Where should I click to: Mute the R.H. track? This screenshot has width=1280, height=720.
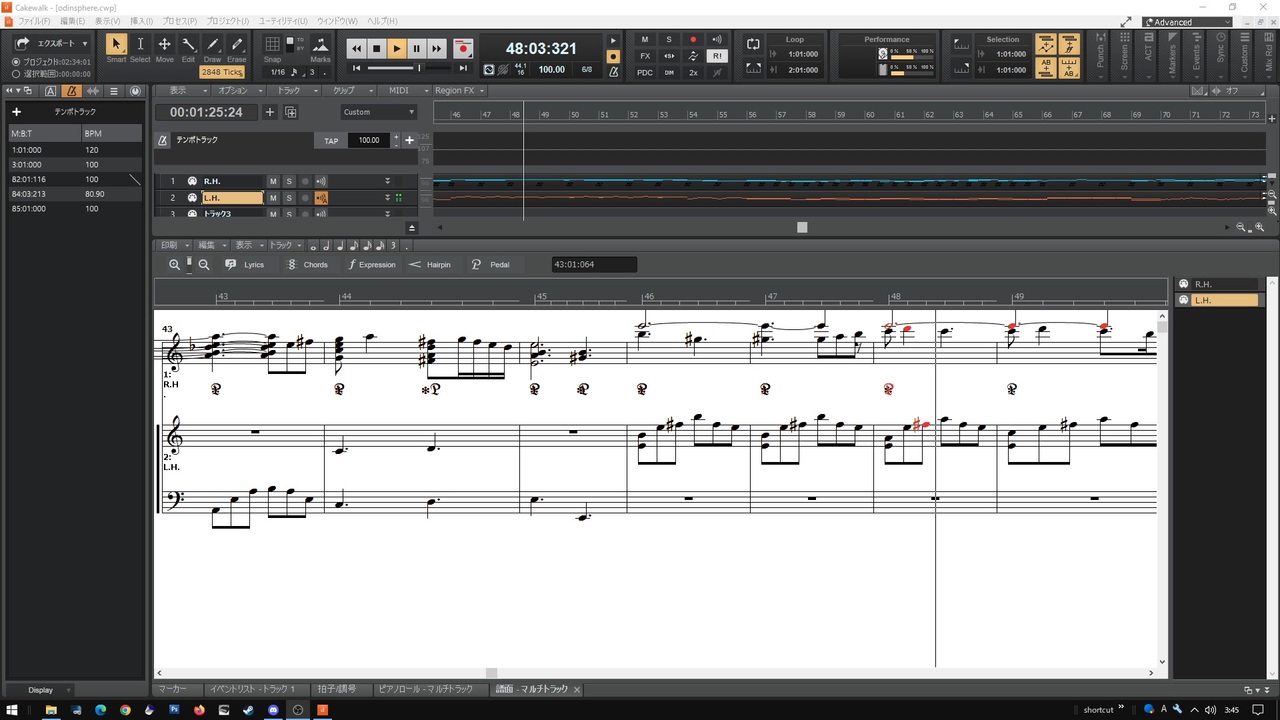coord(272,181)
